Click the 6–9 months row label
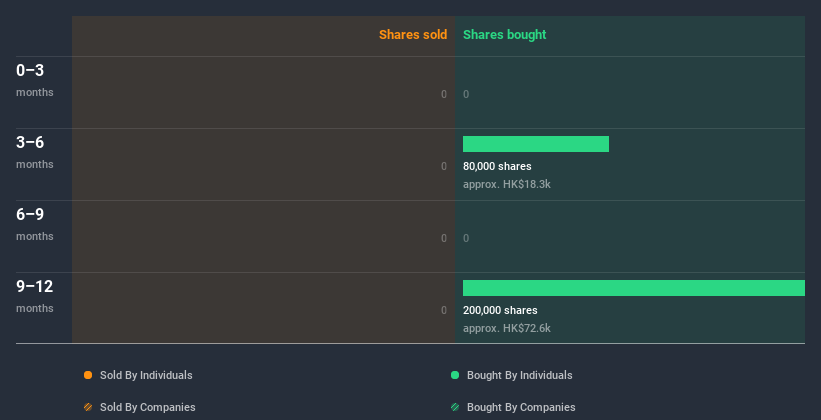Screen dimensions: 821x420 pos(35,224)
